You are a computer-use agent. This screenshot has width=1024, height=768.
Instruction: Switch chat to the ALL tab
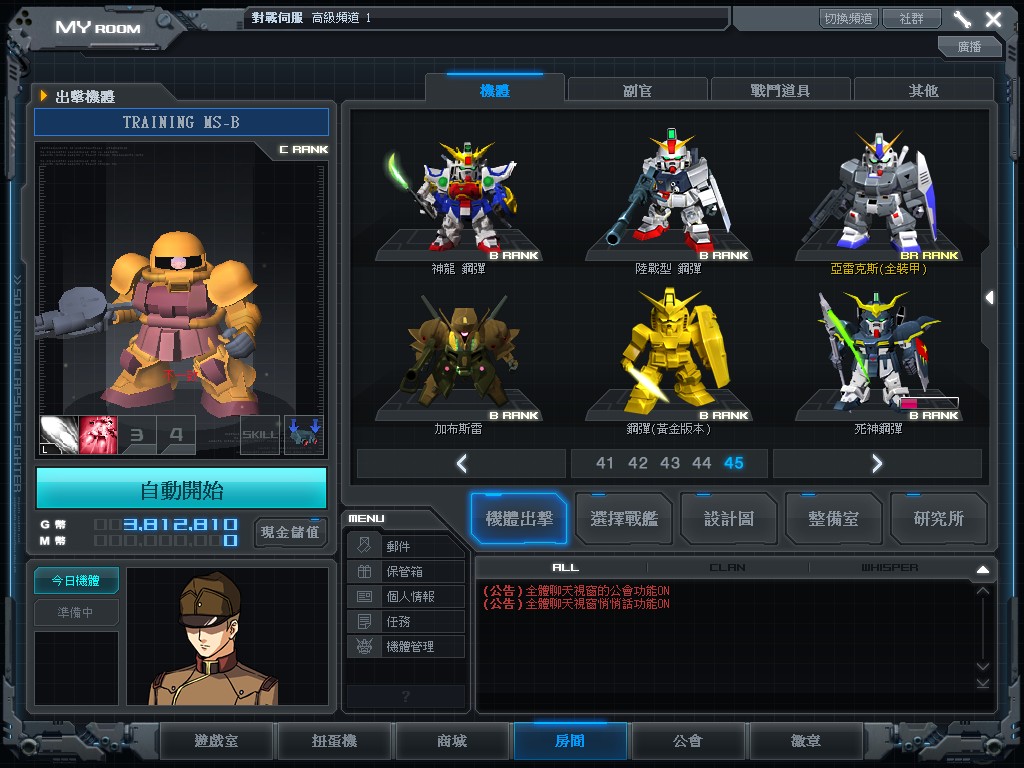[x=566, y=568]
